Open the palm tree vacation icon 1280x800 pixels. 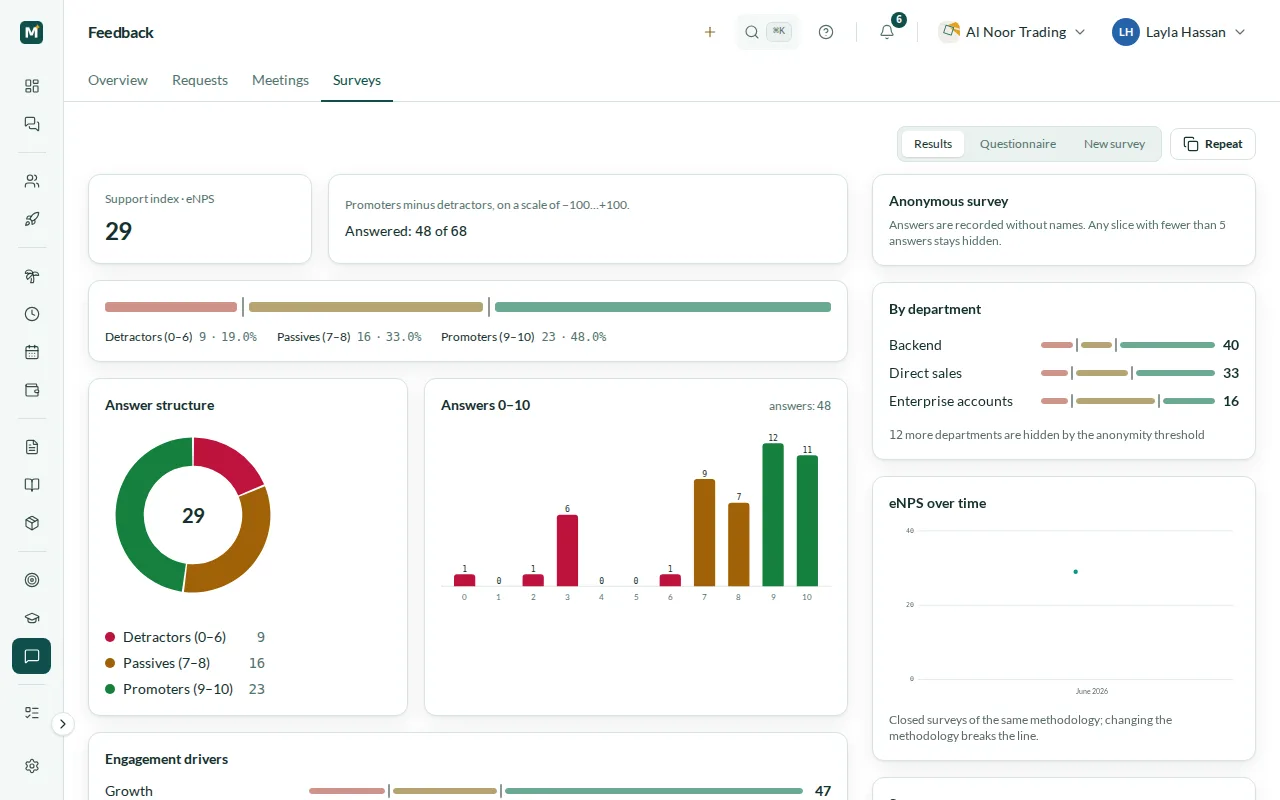coord(32,276)
